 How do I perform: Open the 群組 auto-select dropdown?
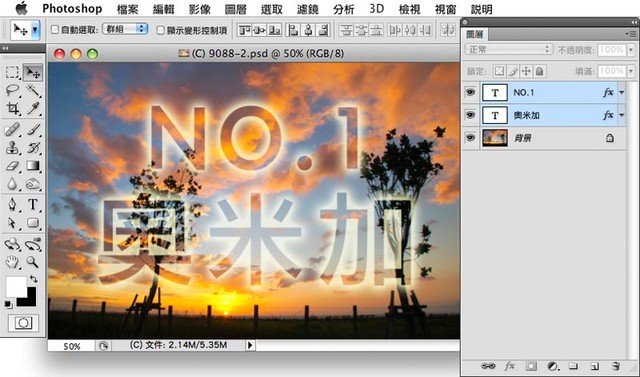[x=125, y=29]
